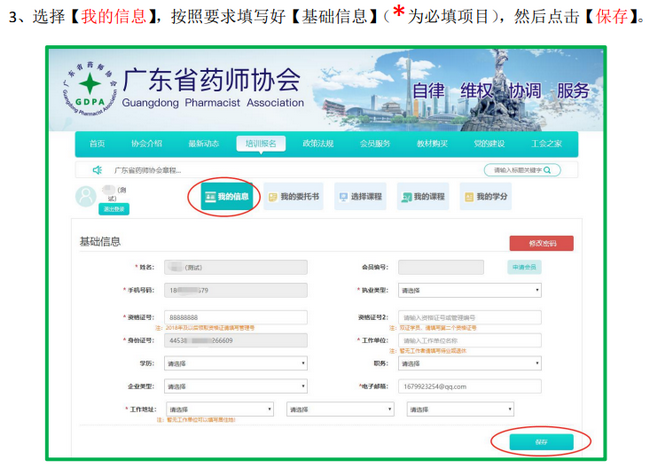Viewport: 650px width, 476px height.
Task: Click the 保存 save button
Action: (x=541, y=441)
